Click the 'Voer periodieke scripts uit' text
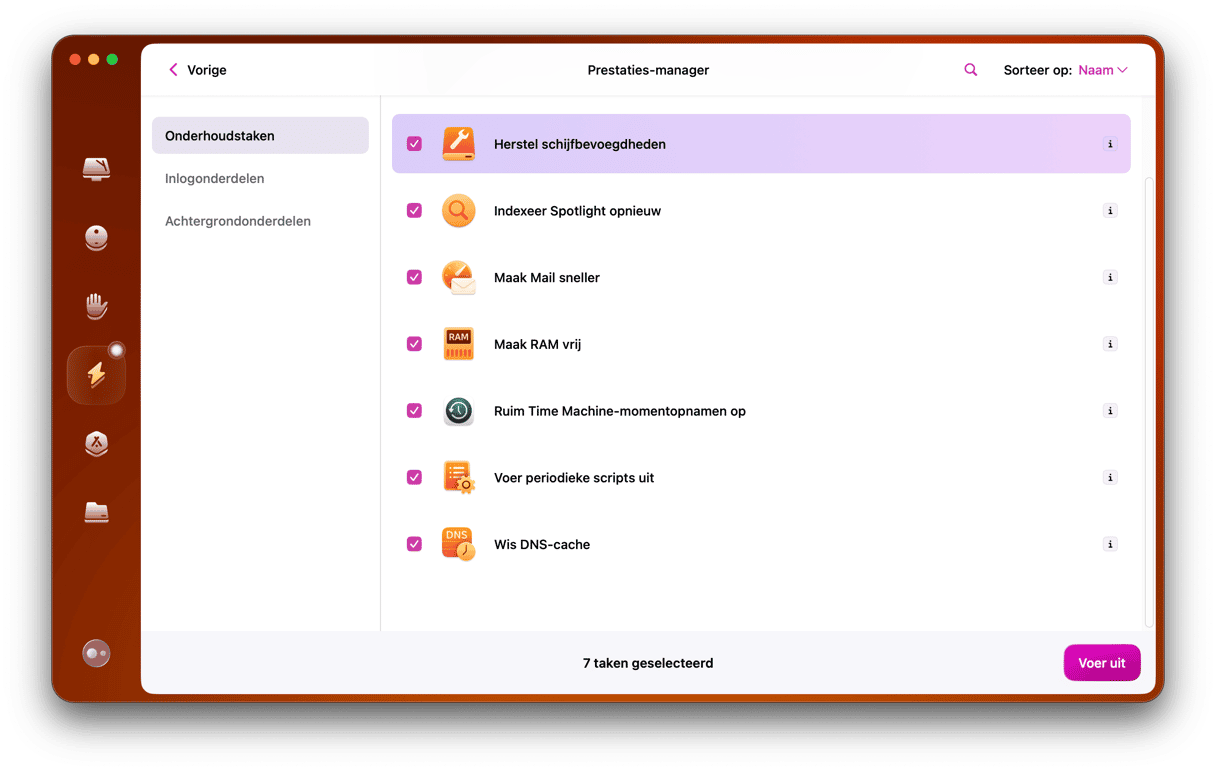1216x771 pixels. (x=574, y=478)
